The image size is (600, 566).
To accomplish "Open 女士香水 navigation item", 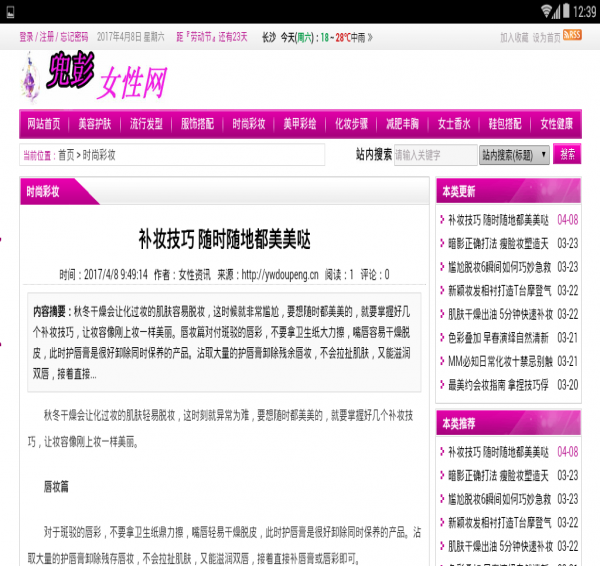I will 454,124.
